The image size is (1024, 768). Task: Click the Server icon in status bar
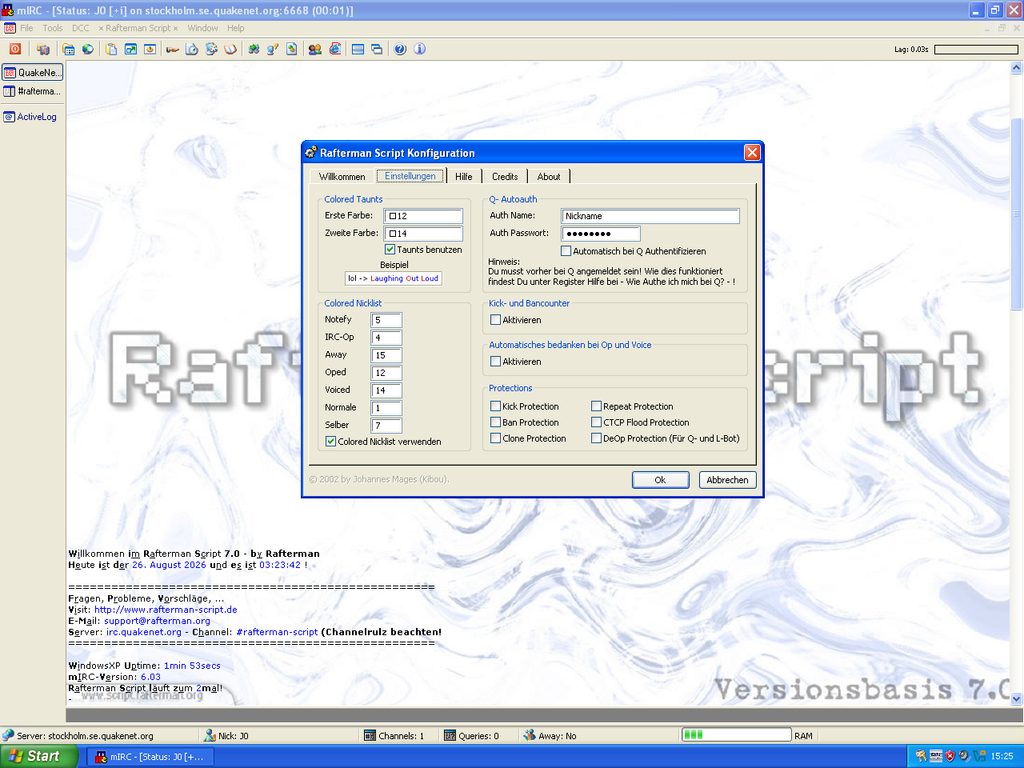(8, 735)
